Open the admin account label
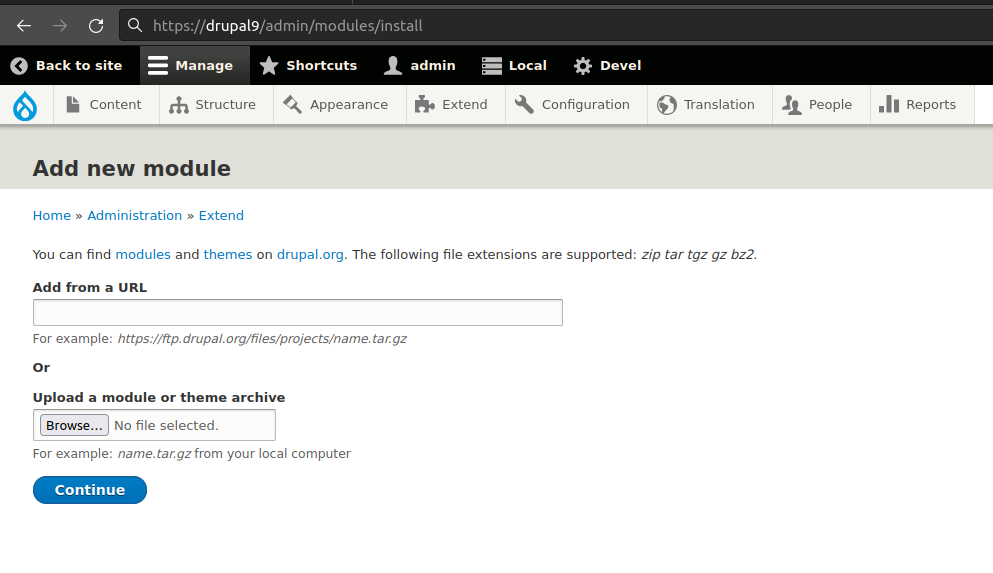 pyautogui.click(x=433, y=66)
